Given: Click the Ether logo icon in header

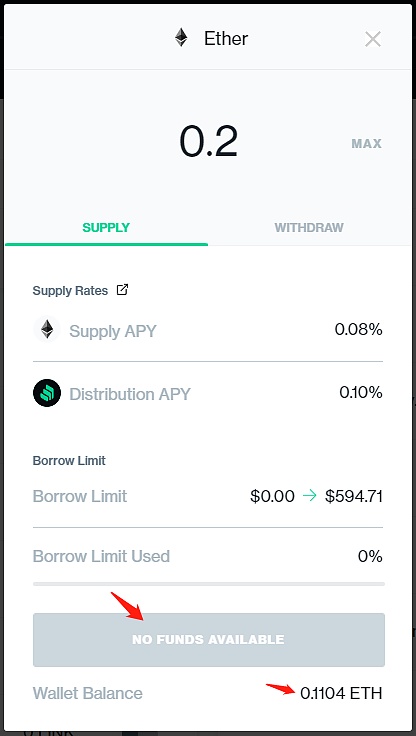Looking at the screenshot, I should 181,38.
